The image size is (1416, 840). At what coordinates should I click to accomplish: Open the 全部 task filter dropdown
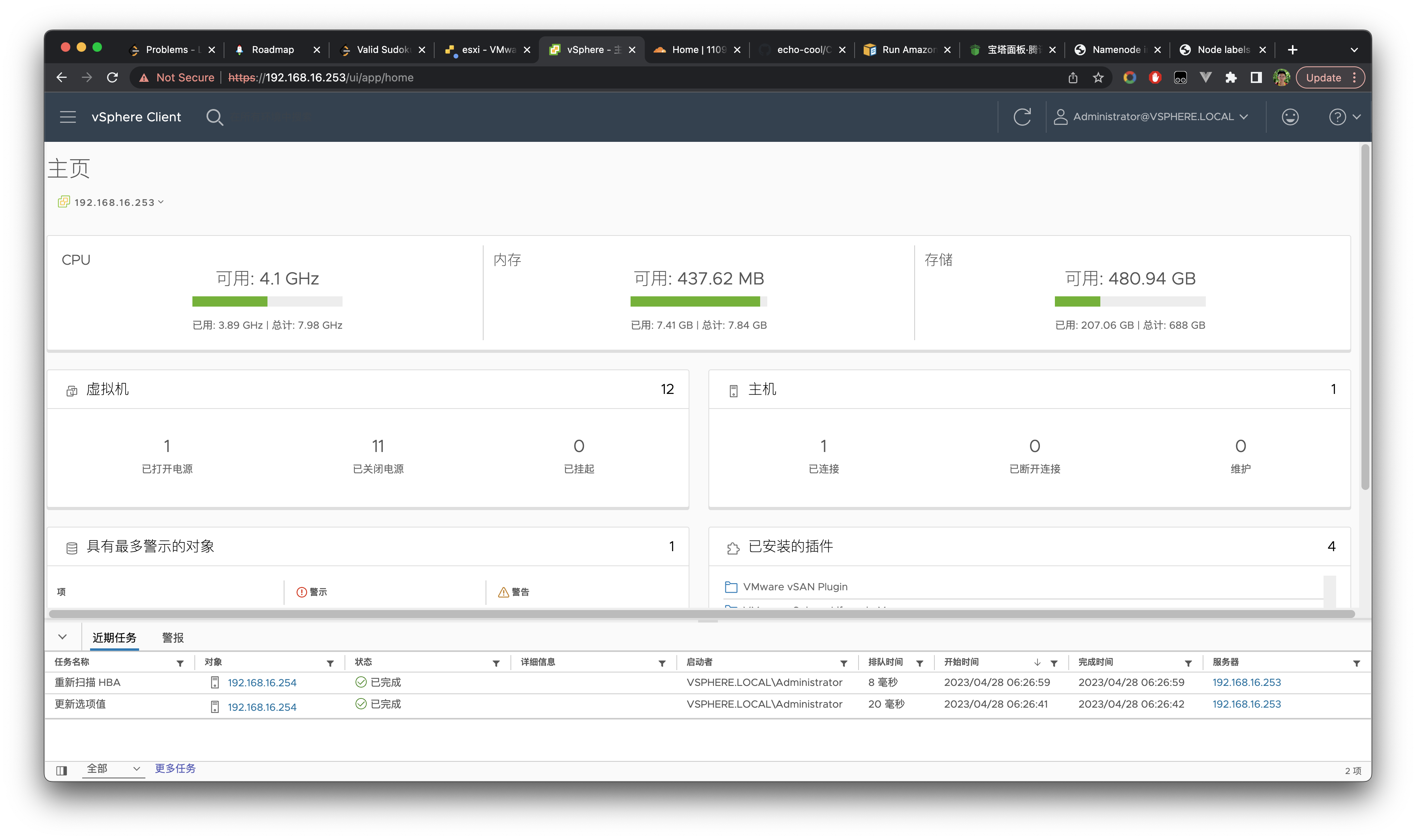(x=113, y=768)
